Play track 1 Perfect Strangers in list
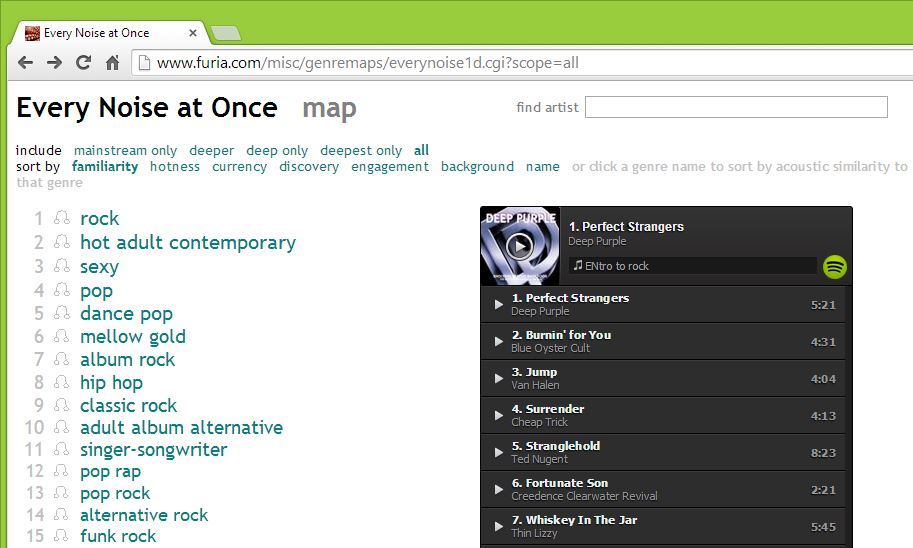Screen dimensions: 913x548 click(498, 304)
